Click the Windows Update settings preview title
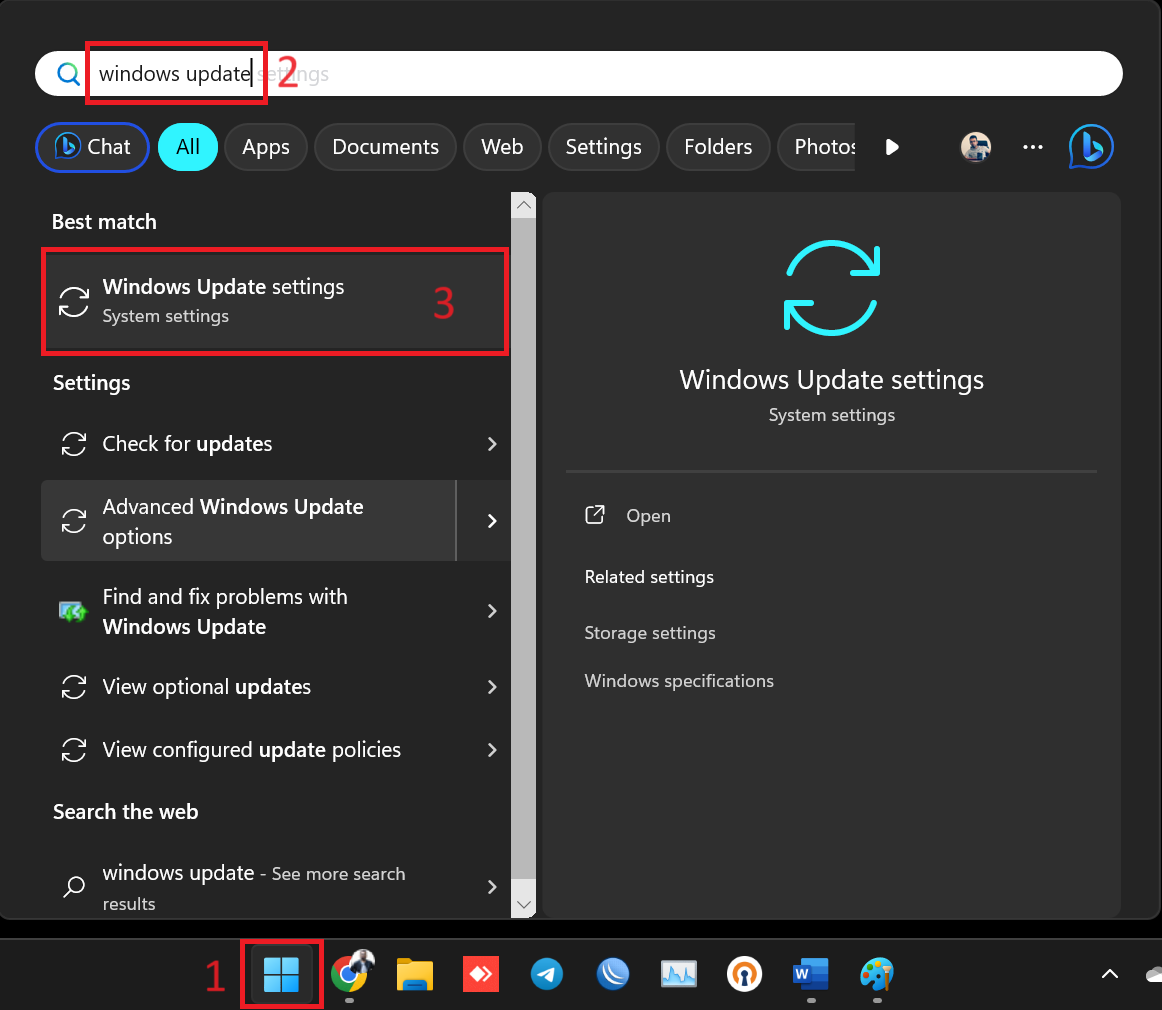1162x1010 pixels. point(831,379)
